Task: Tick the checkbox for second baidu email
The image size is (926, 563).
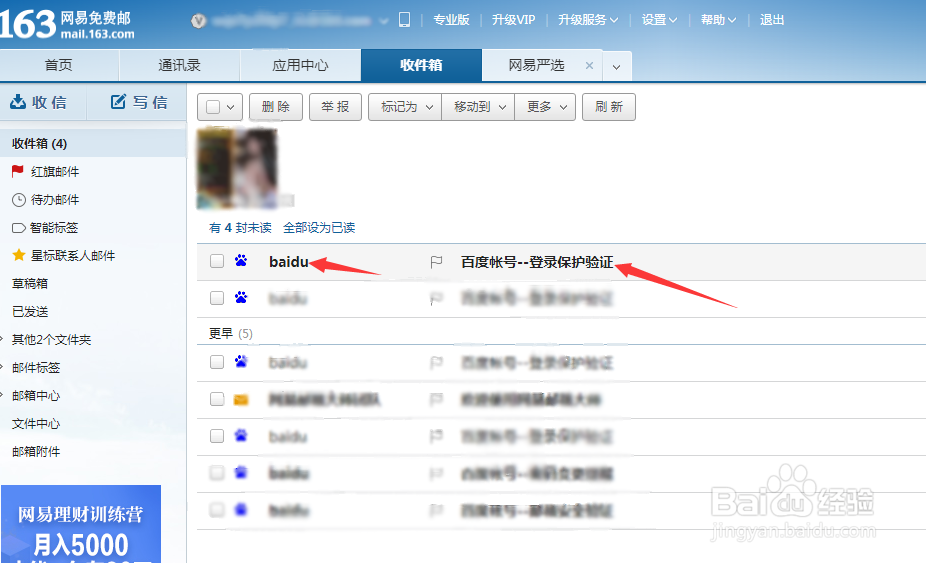Action: tap(217, 298)
